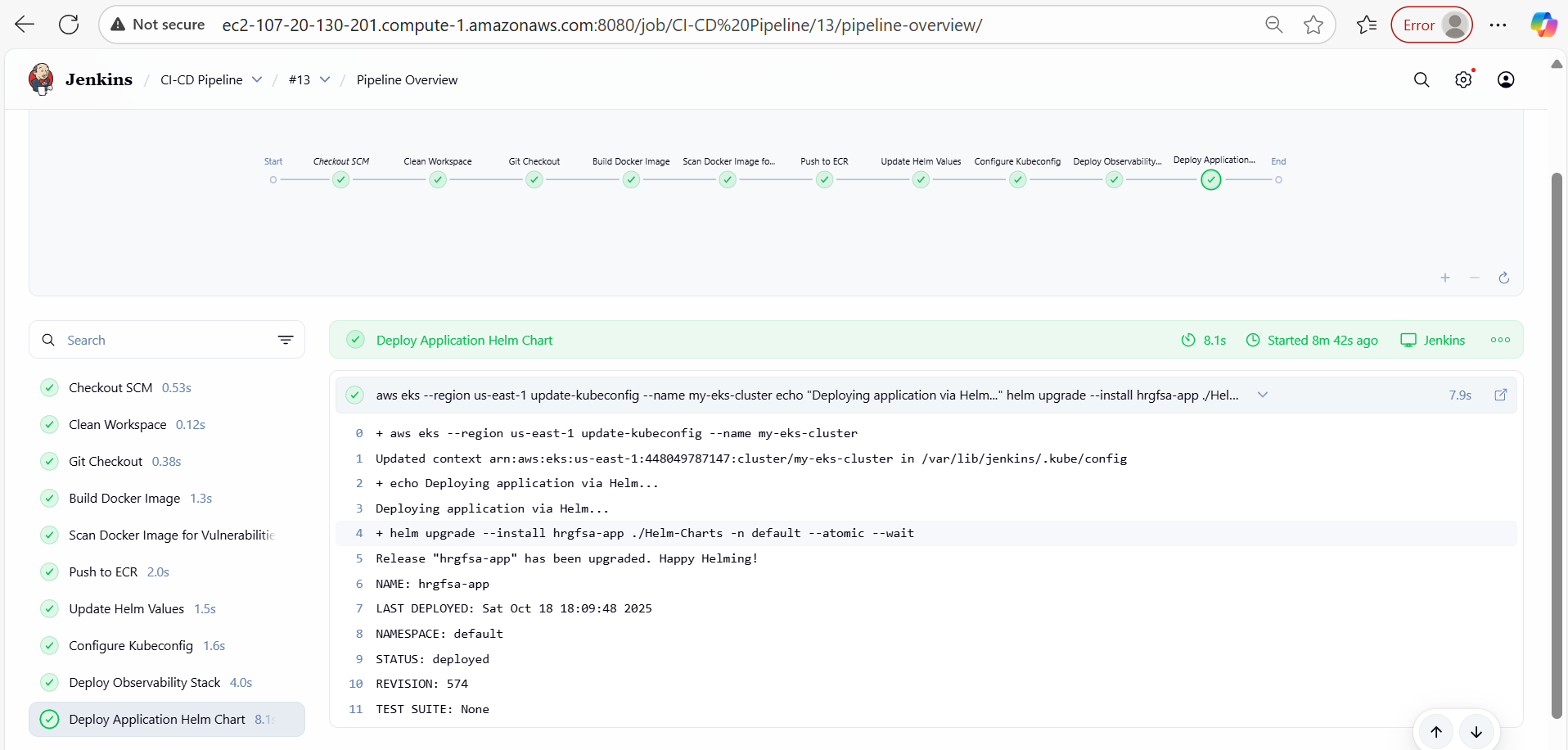Image resolution: width=1568 pixels, height=750 pixels.
Task: Open Manage Jenkins gear icon
Action: tap(1463, 79)
